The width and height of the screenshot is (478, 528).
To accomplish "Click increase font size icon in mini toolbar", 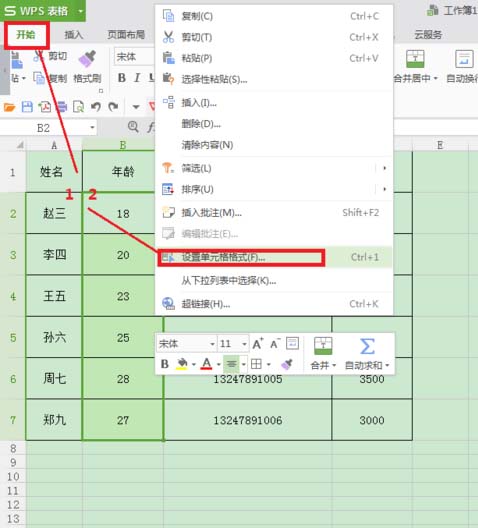I will point(258,344).
